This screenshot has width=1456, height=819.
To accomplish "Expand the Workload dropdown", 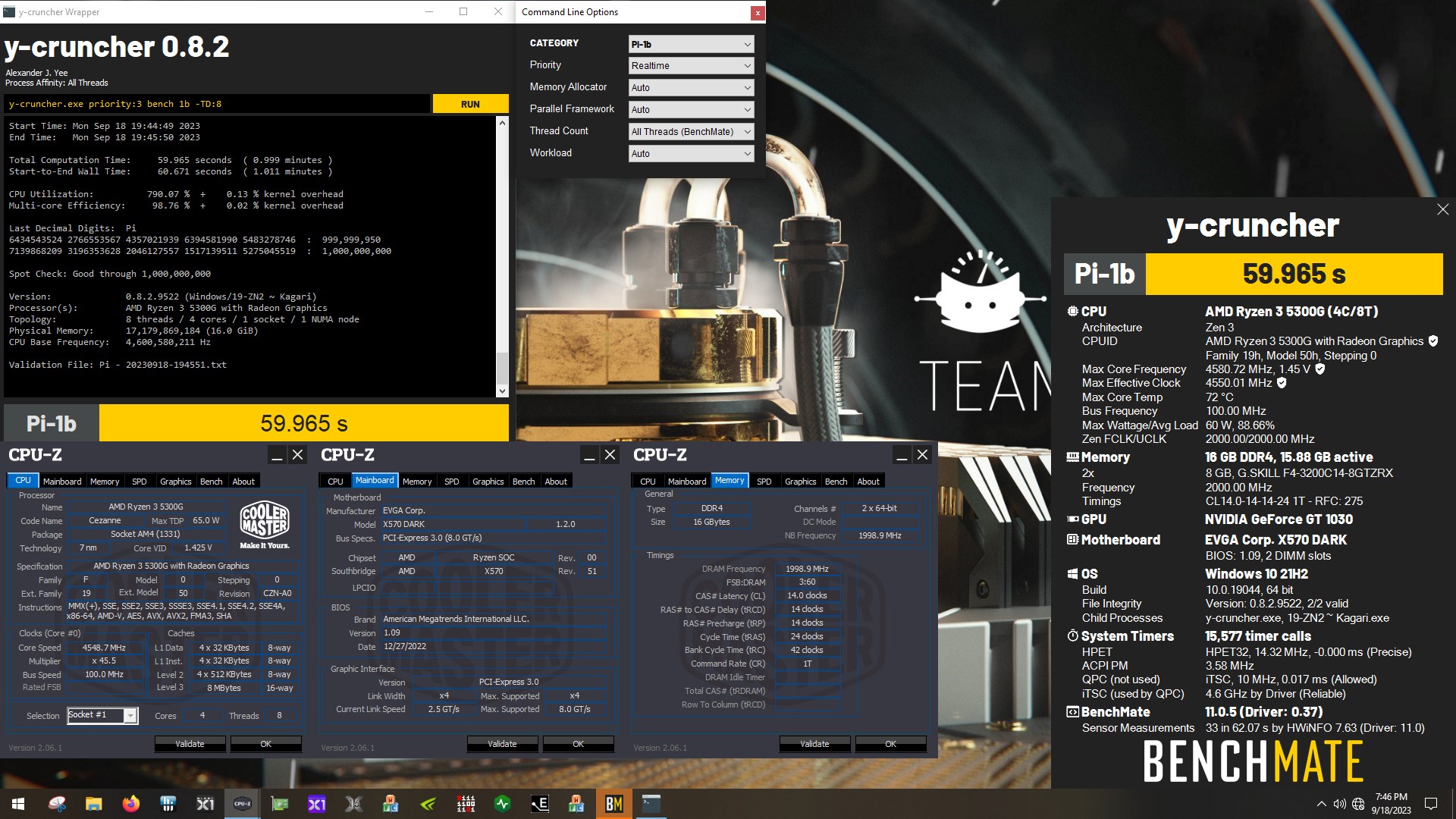I will pos(691,154).
